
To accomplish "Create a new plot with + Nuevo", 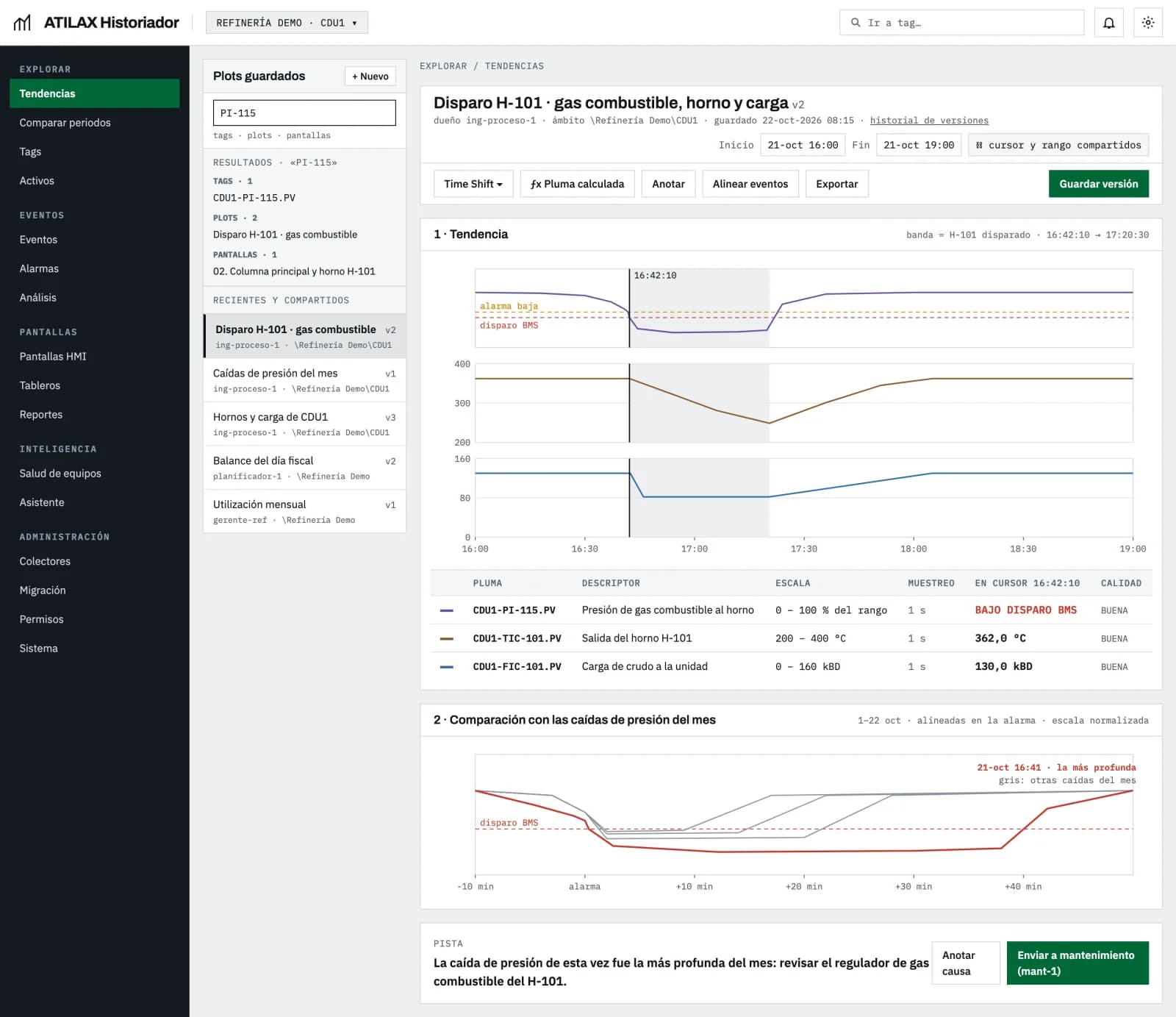I will coord(370,76).
